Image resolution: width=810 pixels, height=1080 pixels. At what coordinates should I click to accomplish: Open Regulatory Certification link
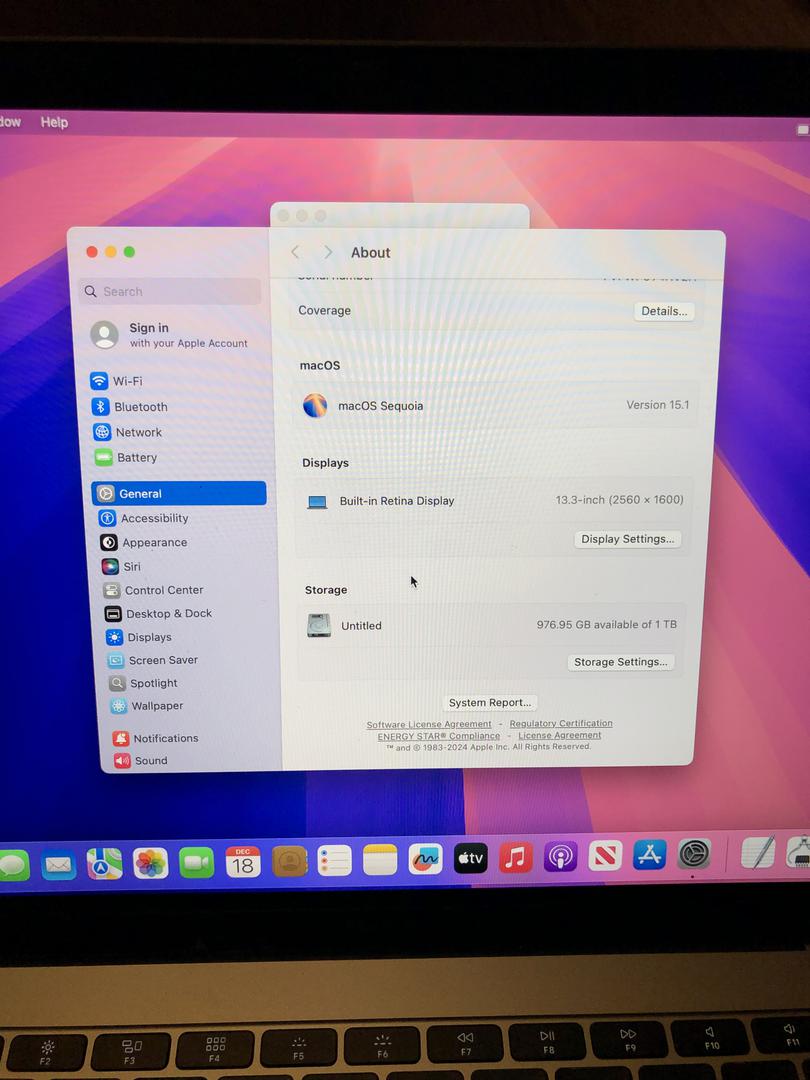click(561, 723)
